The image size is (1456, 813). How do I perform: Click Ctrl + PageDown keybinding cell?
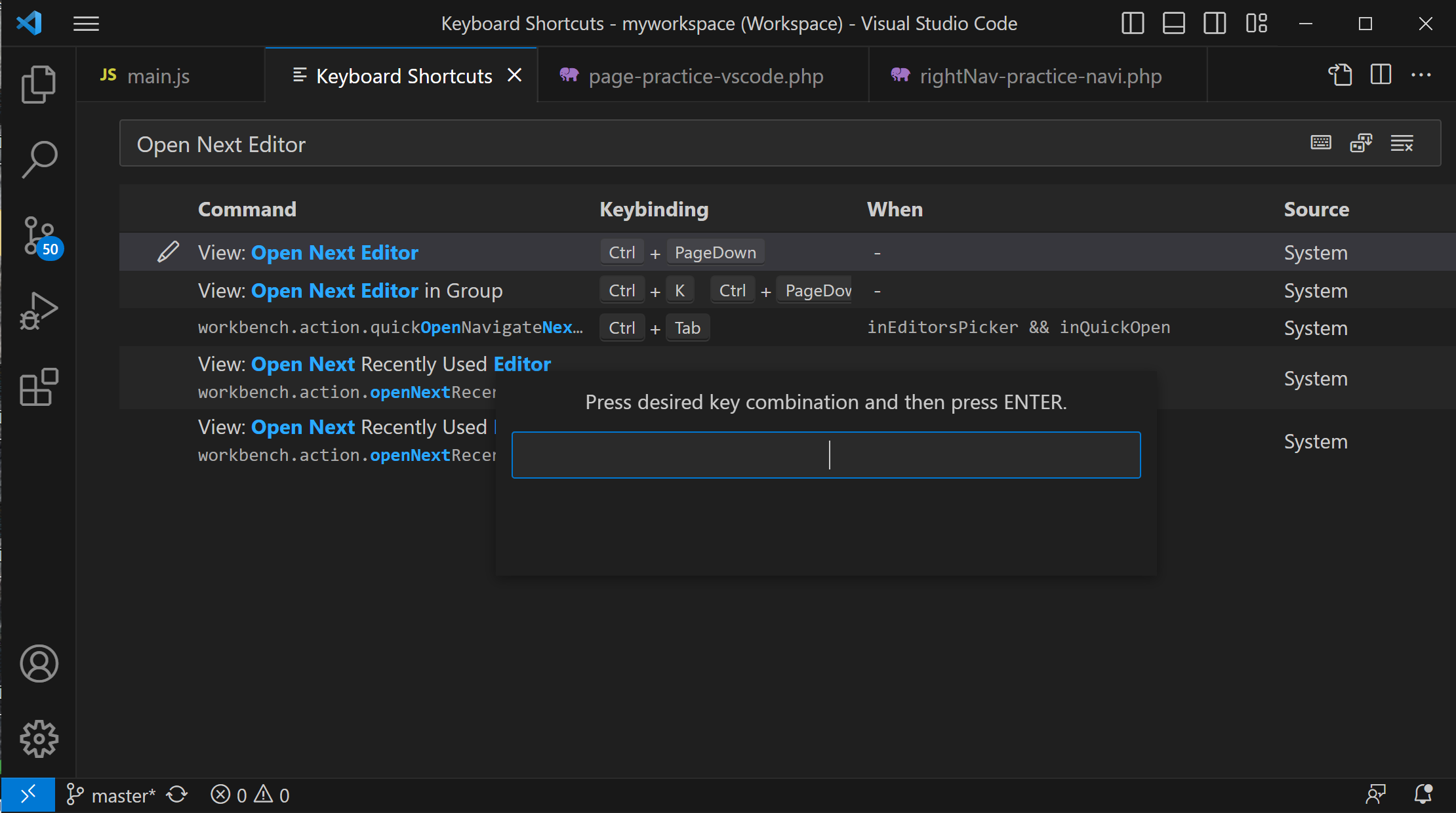[x=682, y=252]
